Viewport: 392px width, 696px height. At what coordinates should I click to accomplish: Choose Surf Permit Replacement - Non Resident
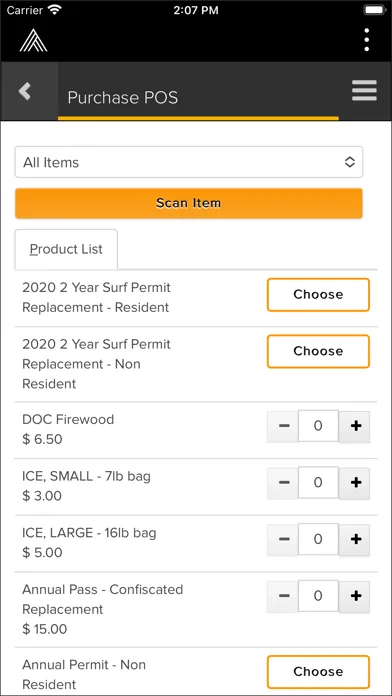click(x=318, y=352)
